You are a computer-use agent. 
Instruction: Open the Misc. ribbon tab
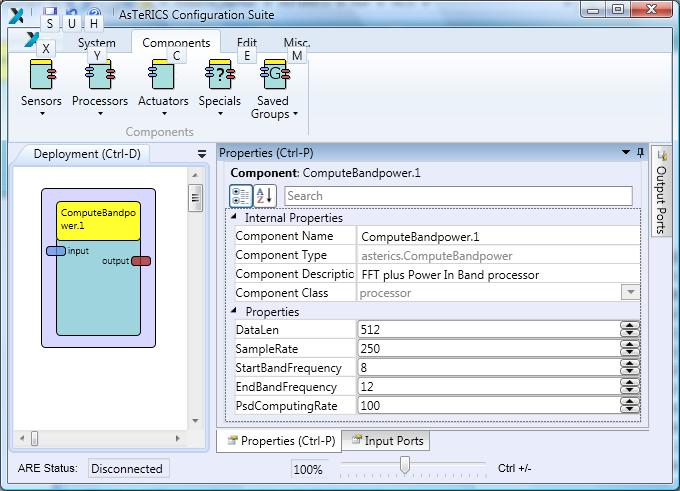point(297,43)
